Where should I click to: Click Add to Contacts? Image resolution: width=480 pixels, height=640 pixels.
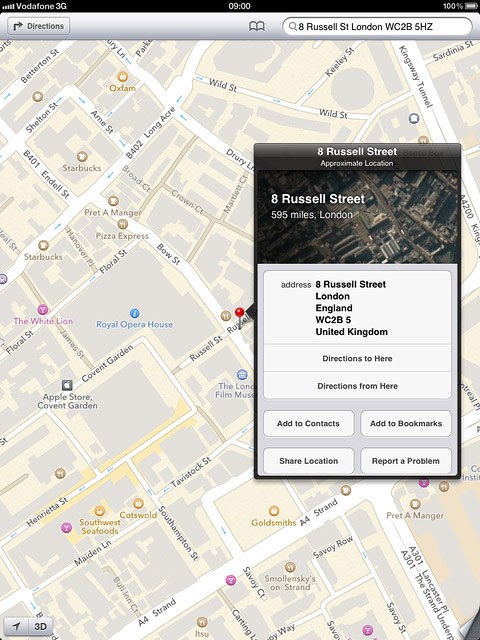point(309,424)
